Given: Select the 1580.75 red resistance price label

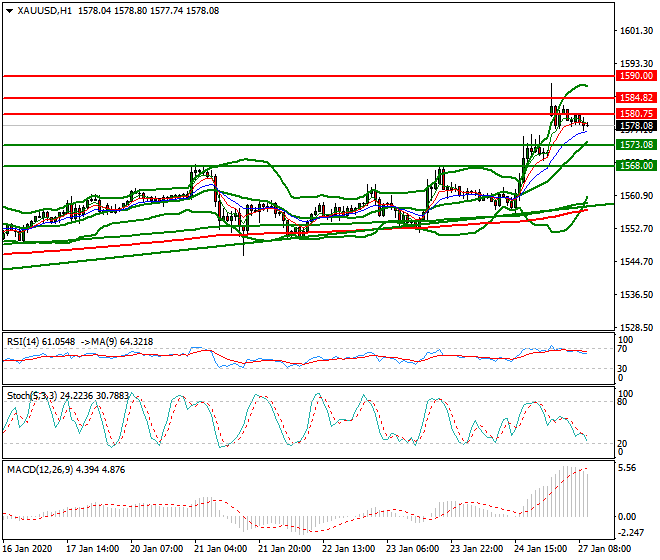Looking at the screenshot, I should (x=636, y=114).
